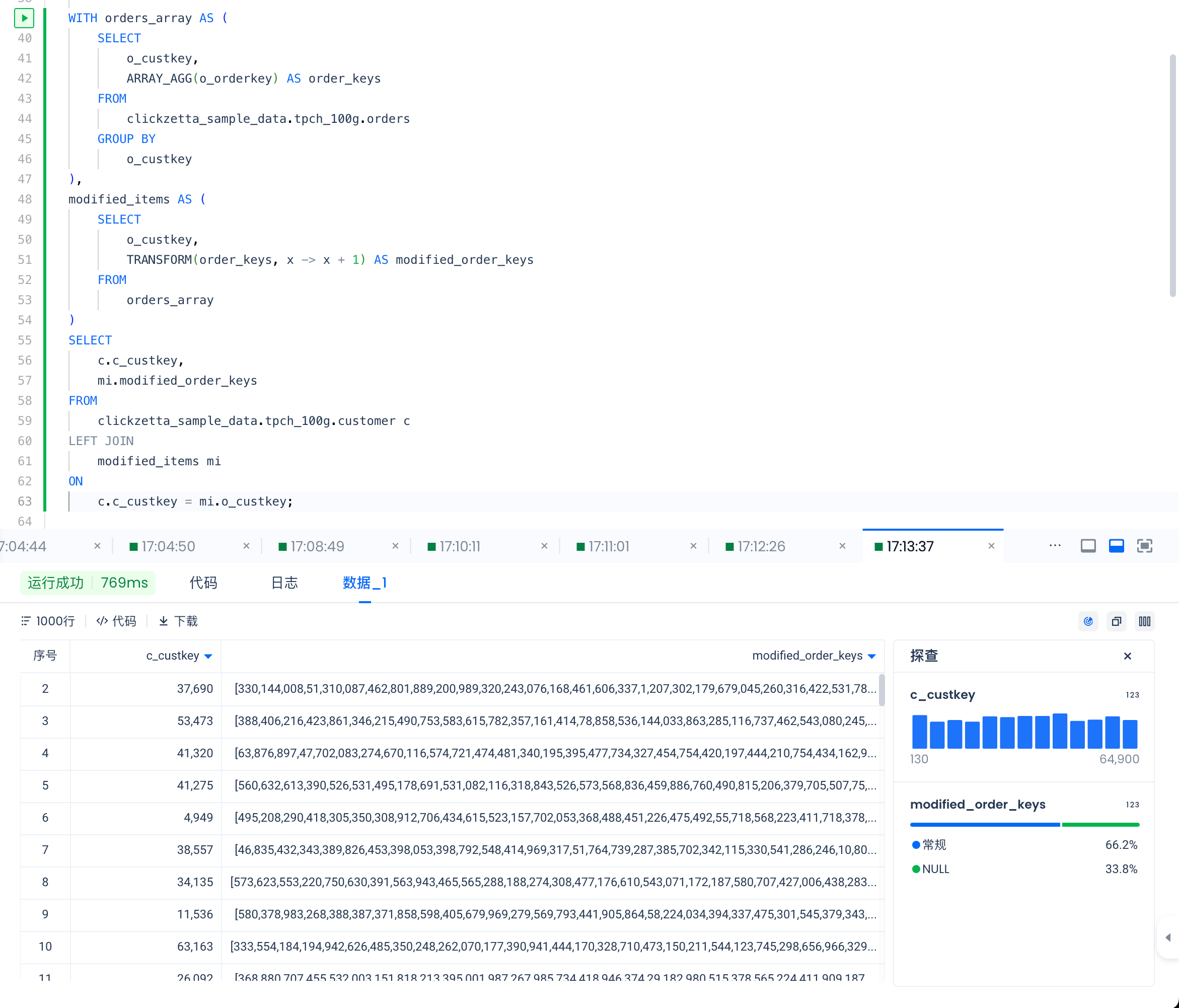The width and height of the screenshot is (1179, 1008).
Task: Switch to the fullscreen results layout
Action: 1144,546
